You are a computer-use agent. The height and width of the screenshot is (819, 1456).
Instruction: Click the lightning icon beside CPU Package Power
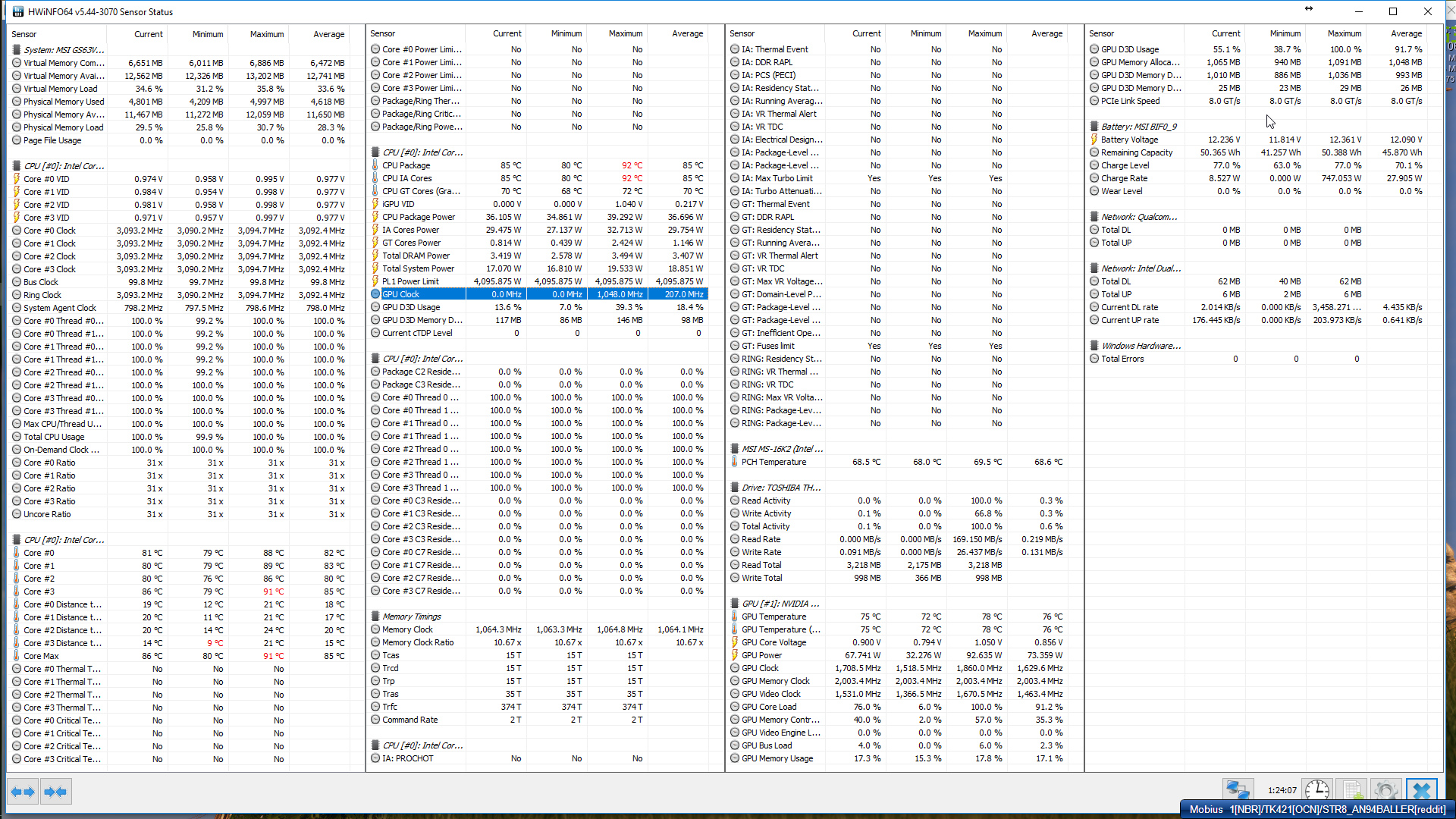pyautogui.click(x=375, y=217)
